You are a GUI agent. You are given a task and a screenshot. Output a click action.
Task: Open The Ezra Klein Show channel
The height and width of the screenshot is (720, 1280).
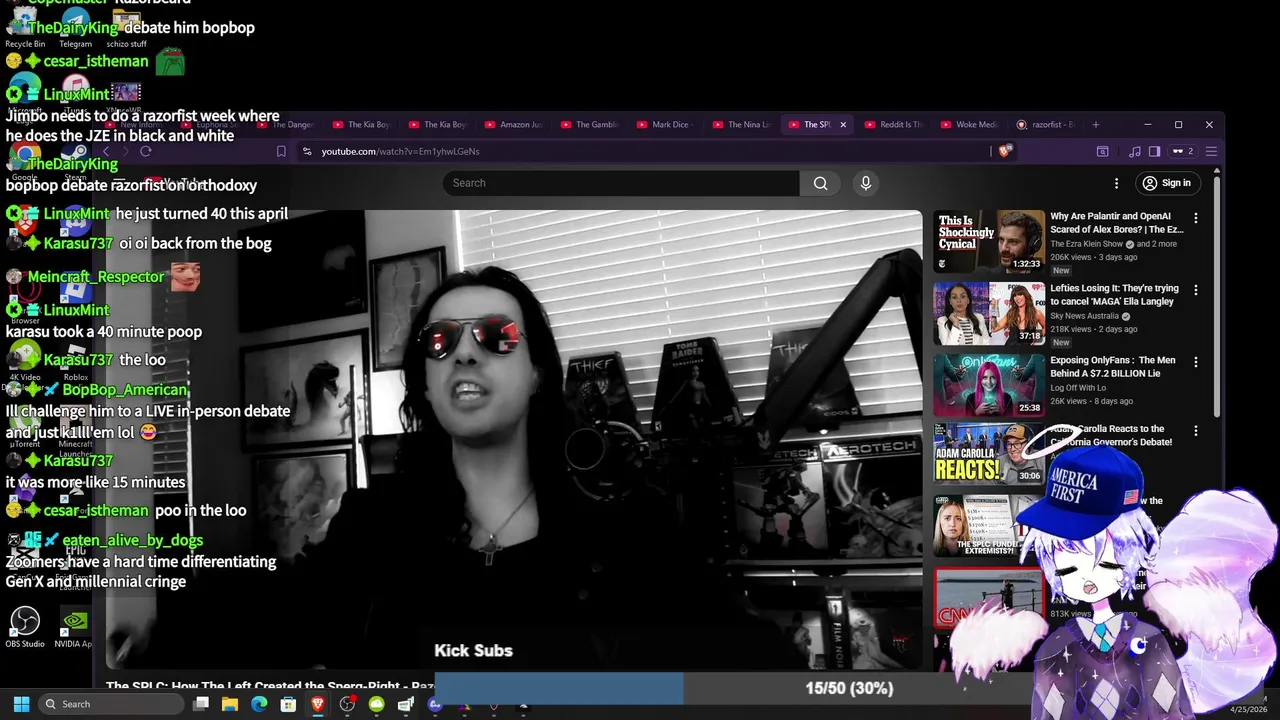[1086, 244]
